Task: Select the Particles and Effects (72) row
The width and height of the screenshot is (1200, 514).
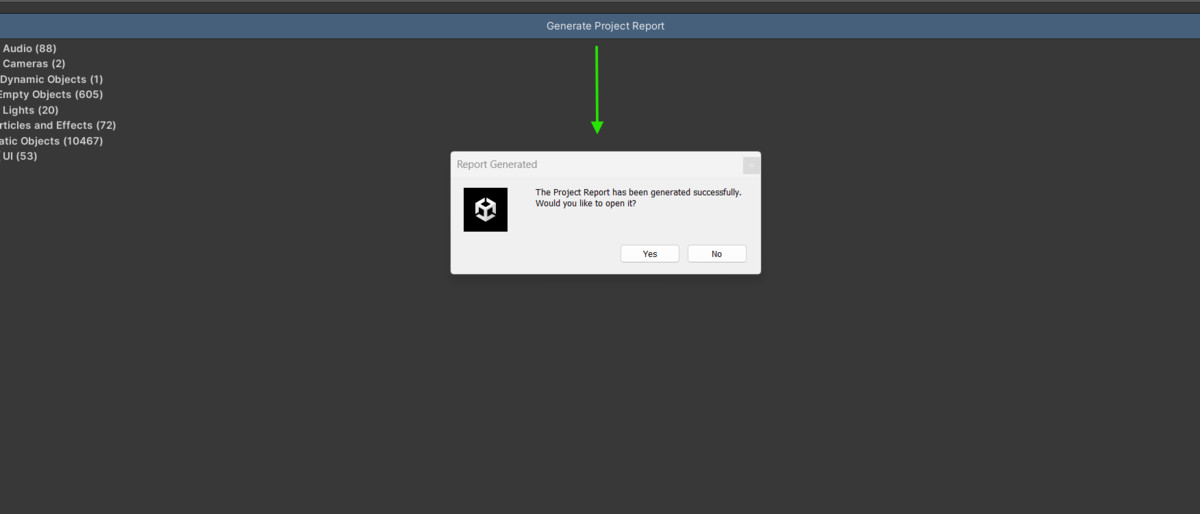Action: click(58, 126)
